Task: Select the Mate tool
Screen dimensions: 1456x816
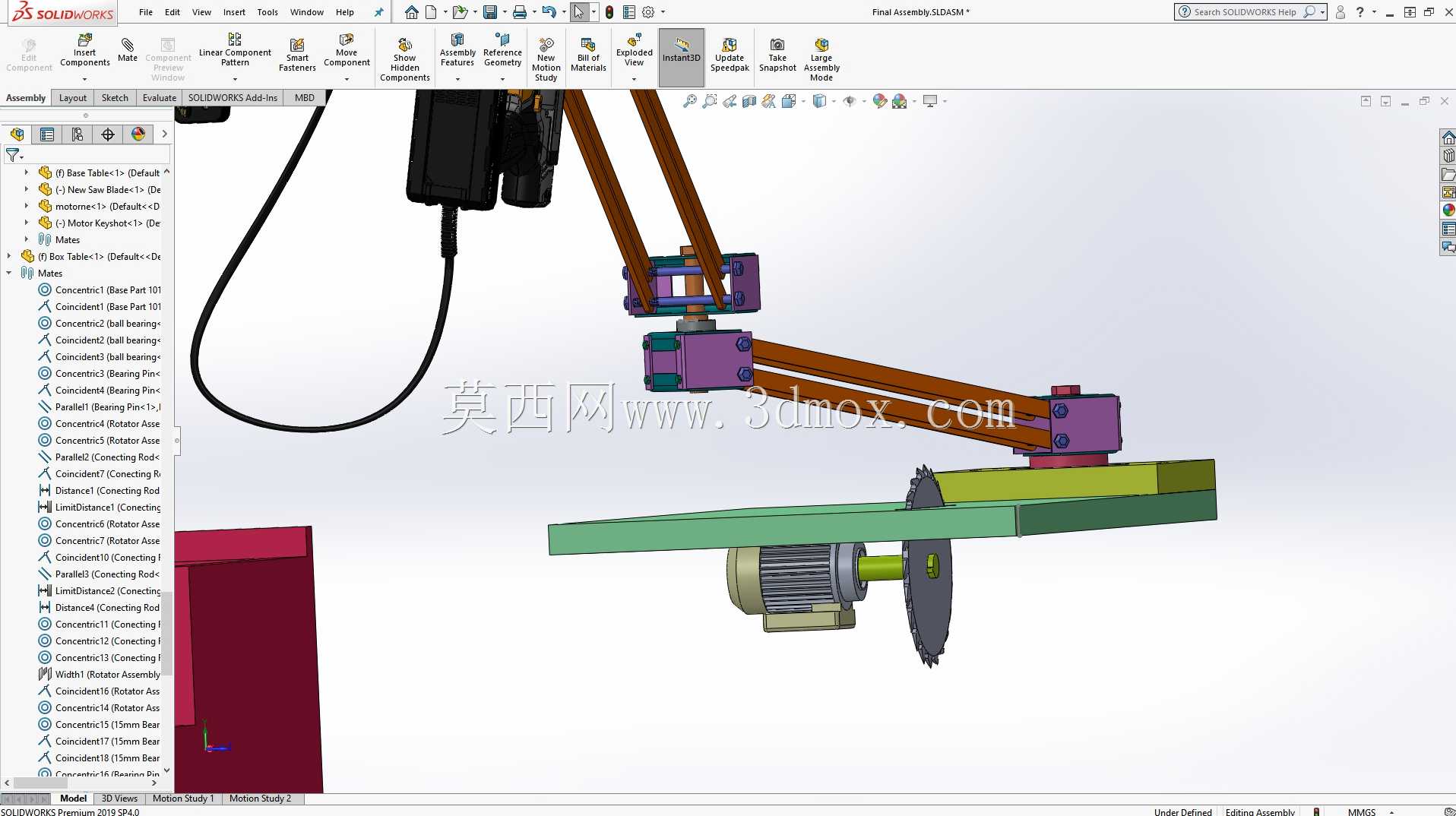Action: (x=128, y=50)
